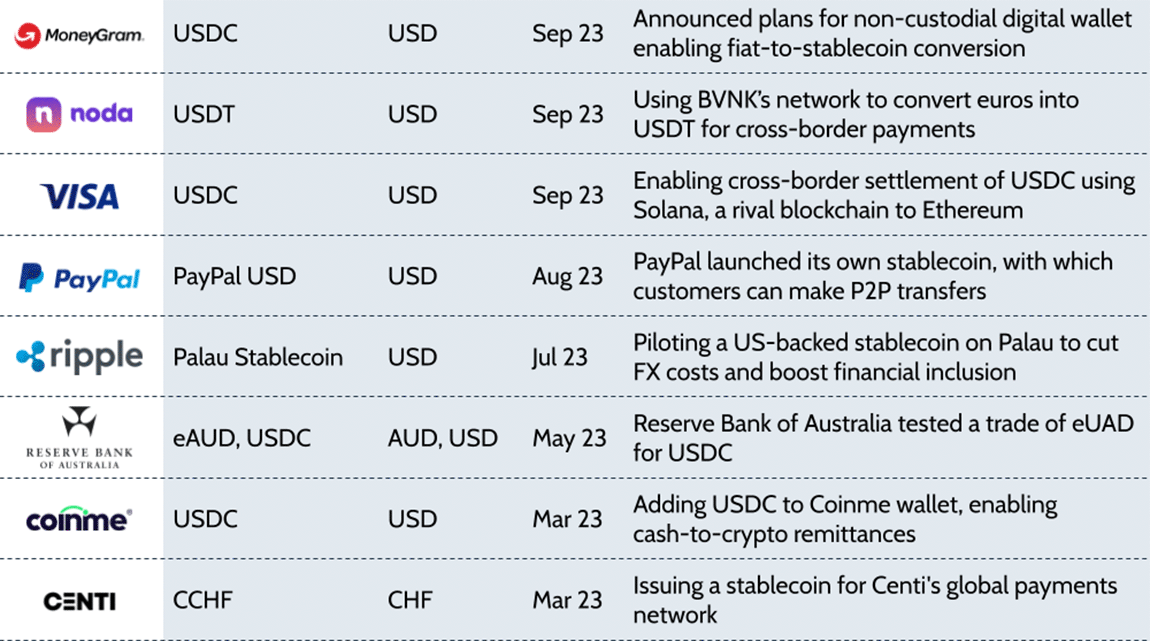The image size is (1150, 641).
Task: Select the May 23 date cell
Action: 569,438
